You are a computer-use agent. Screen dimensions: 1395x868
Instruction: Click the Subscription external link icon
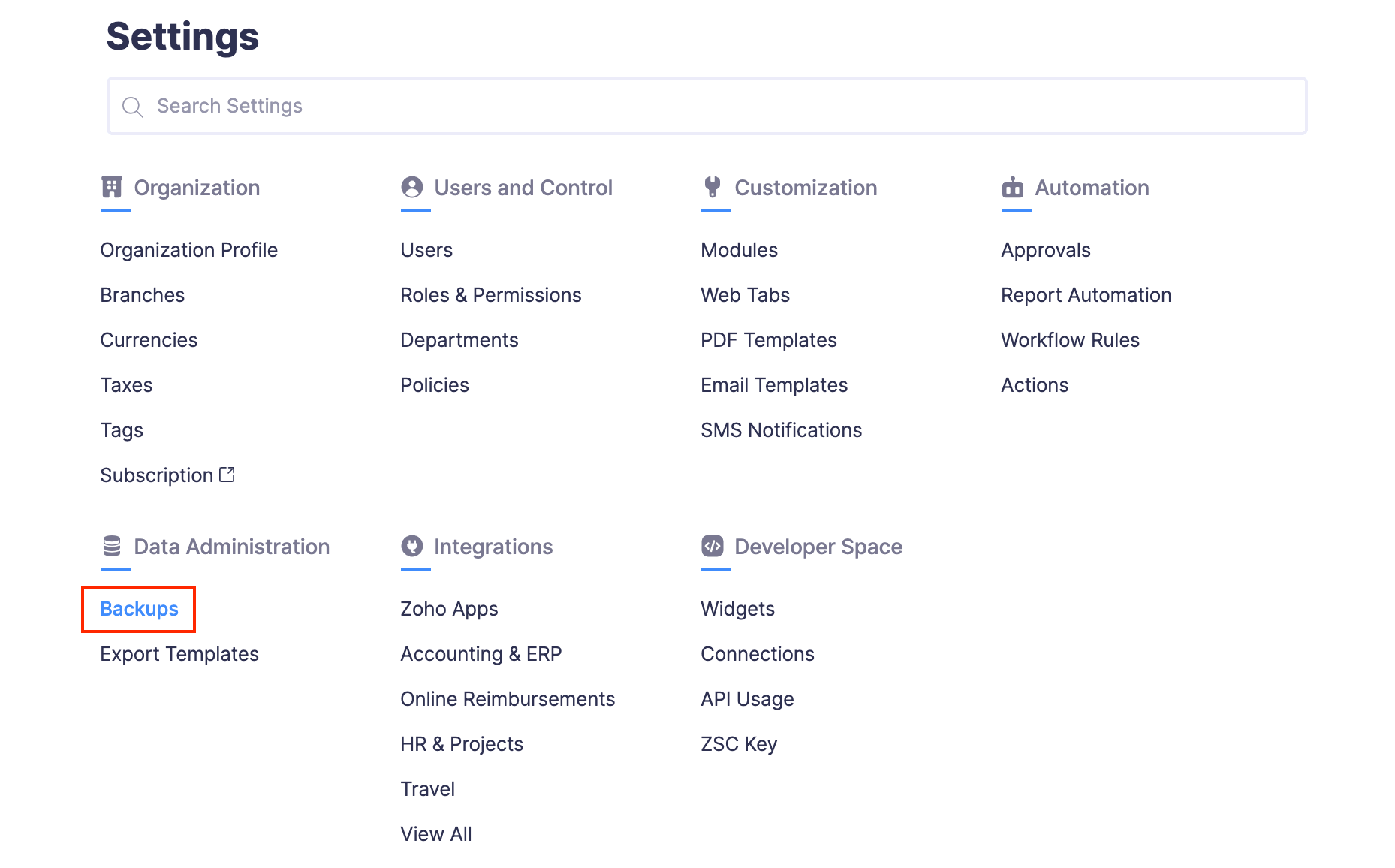pos(227,474)
